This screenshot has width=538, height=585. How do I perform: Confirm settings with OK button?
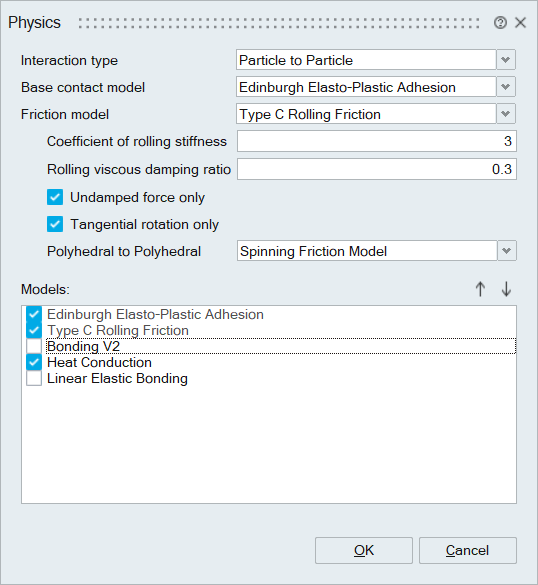(x=364, y=550)
